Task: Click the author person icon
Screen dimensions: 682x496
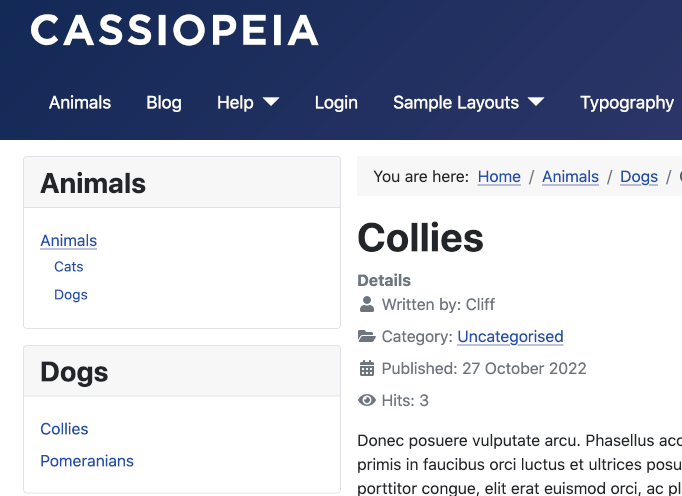Action: (x=367, y=304)
